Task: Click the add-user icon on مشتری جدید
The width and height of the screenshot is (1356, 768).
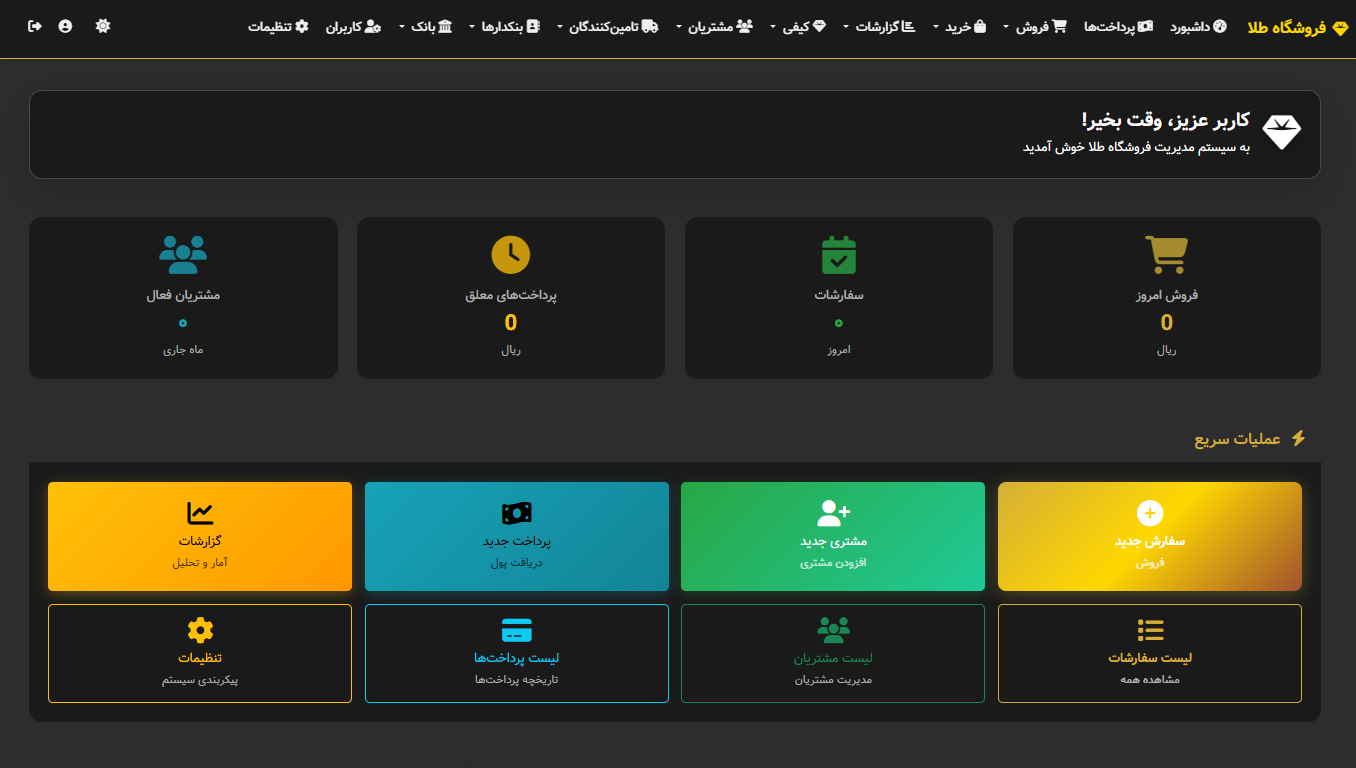Action: [833, 513]
